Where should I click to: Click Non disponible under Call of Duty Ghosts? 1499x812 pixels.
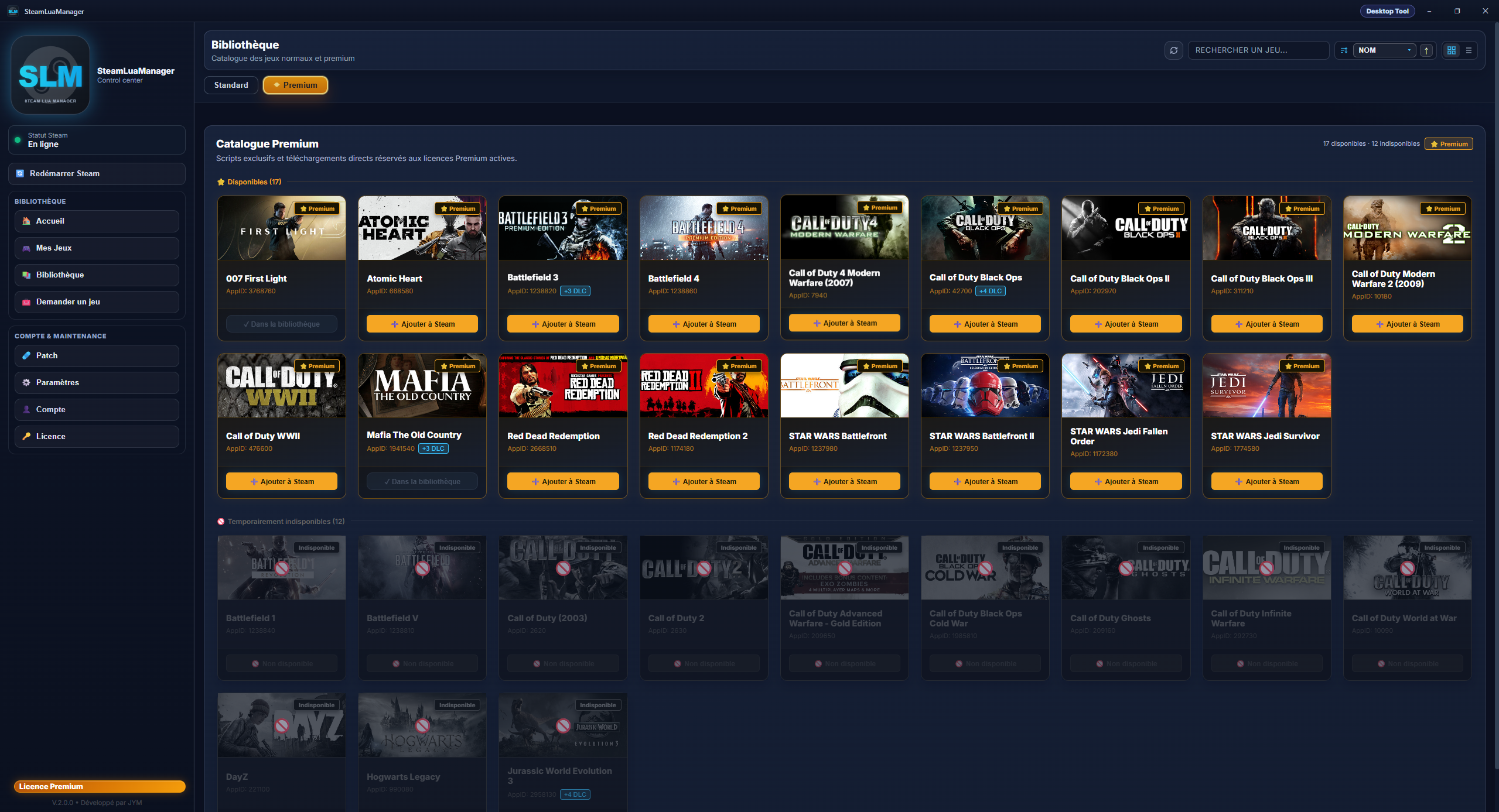coord(1126,664)
